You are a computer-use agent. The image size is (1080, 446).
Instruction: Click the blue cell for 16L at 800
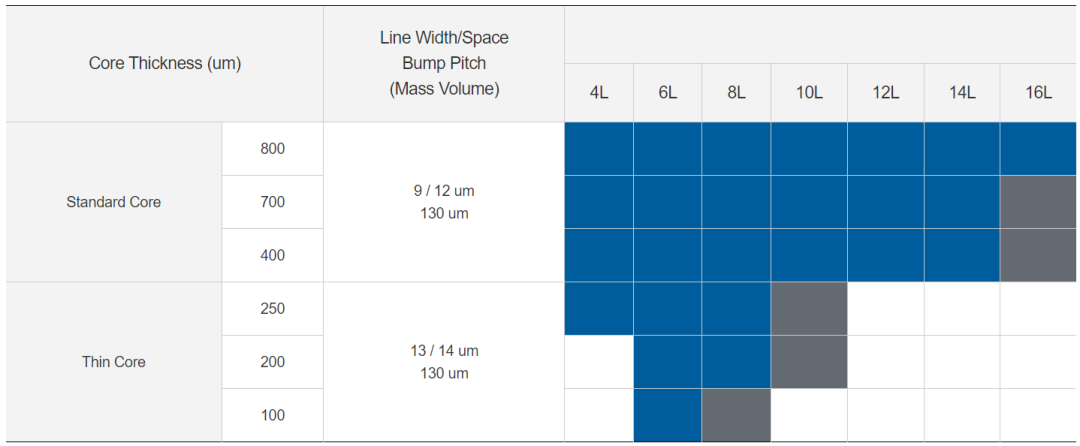tap(1039, 149)
